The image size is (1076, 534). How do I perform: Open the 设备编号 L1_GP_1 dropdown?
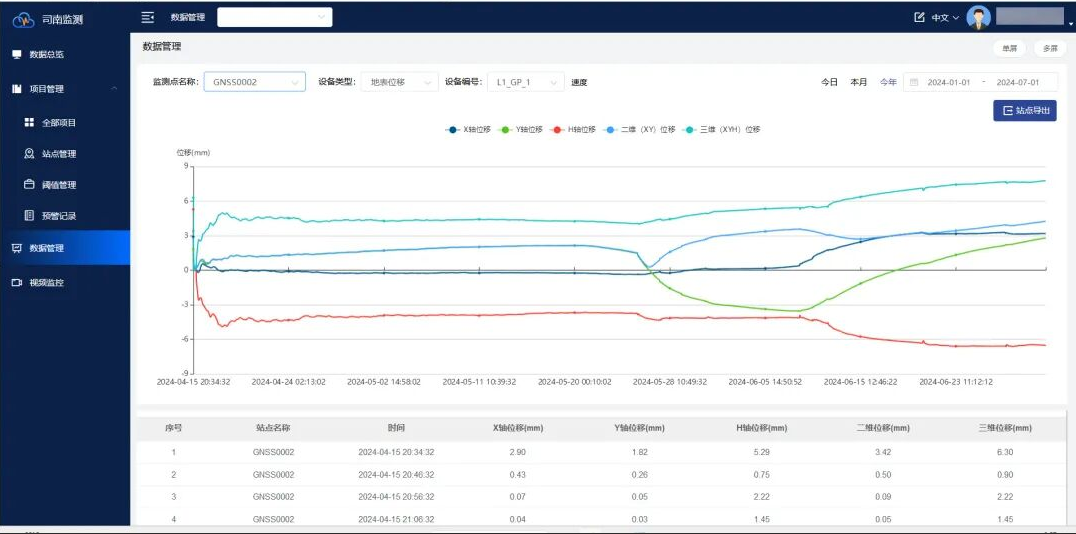tap(528, 82)
